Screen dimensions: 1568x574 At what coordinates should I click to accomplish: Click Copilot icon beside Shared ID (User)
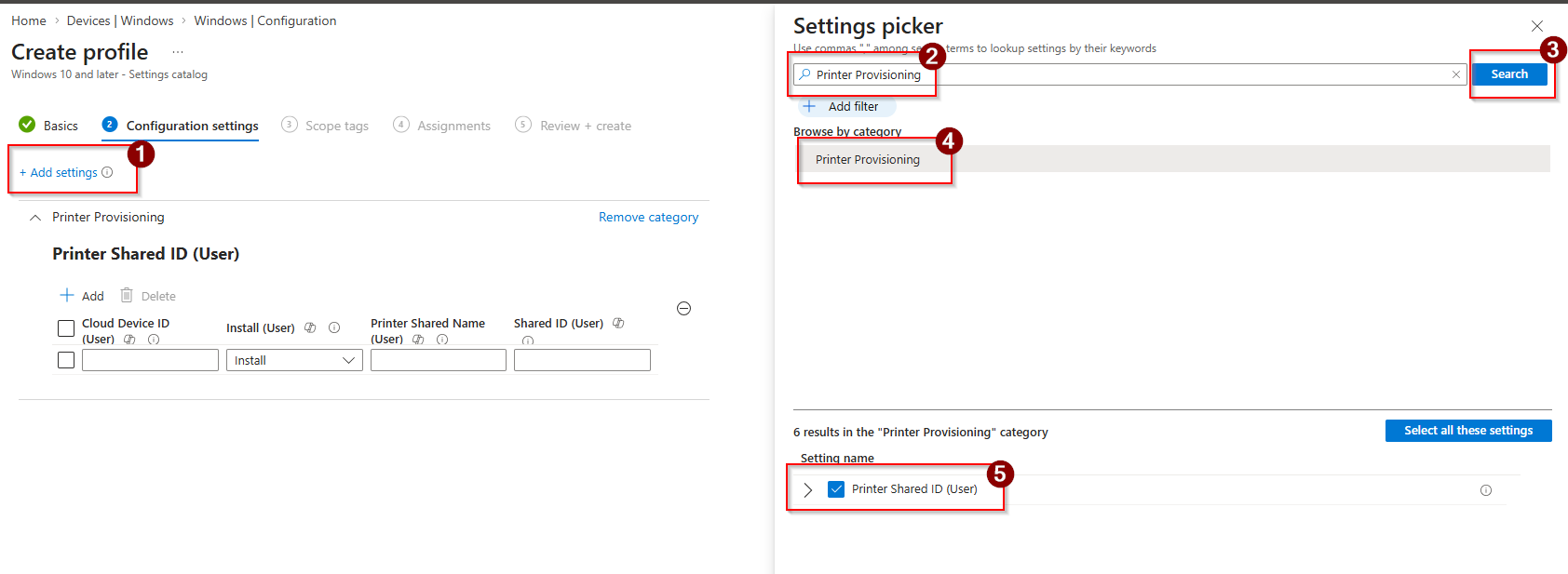click(618, 324)
